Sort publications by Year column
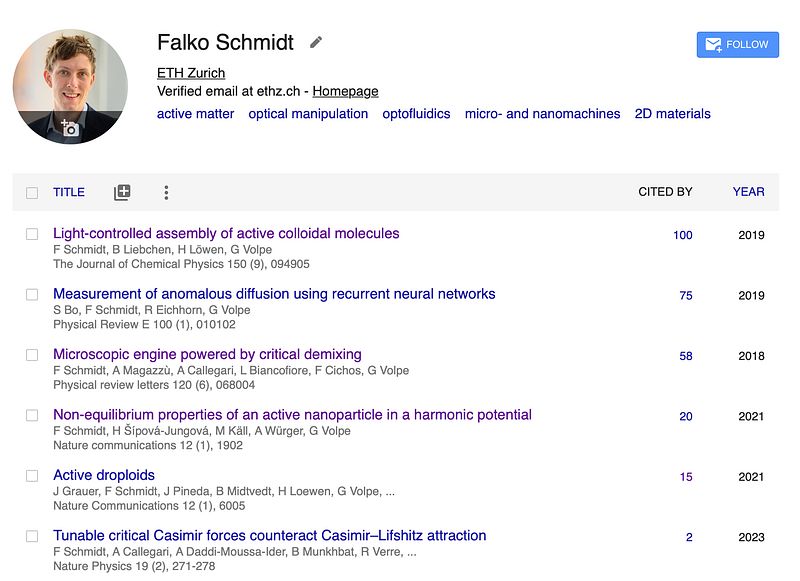 748,192
